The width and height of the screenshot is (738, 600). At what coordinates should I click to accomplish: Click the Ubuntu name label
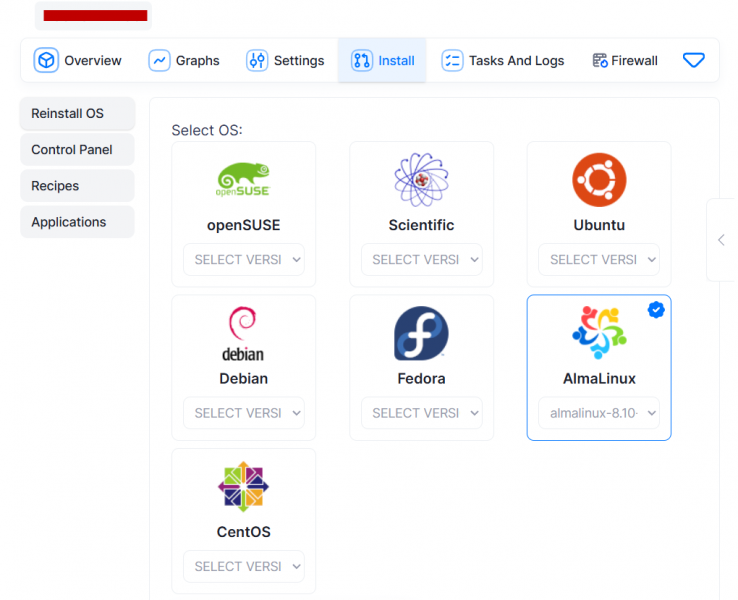tap(599, 225)
